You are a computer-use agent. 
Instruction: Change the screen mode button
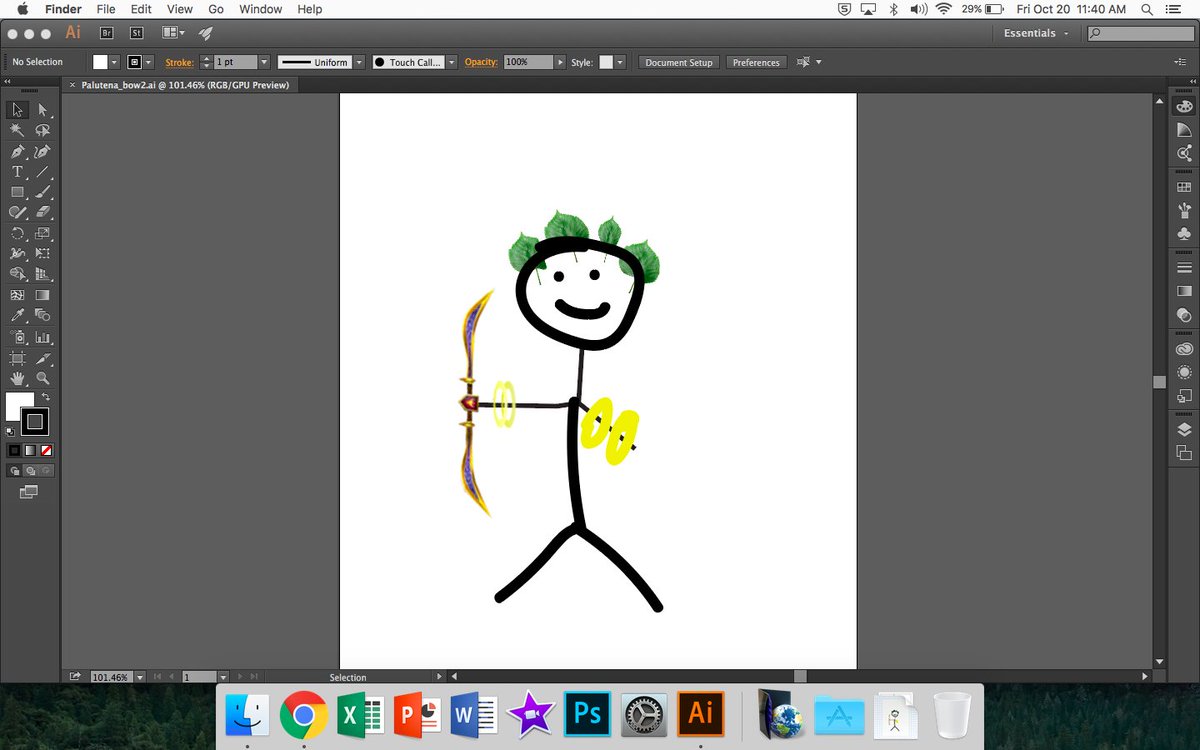click(28, 492)
